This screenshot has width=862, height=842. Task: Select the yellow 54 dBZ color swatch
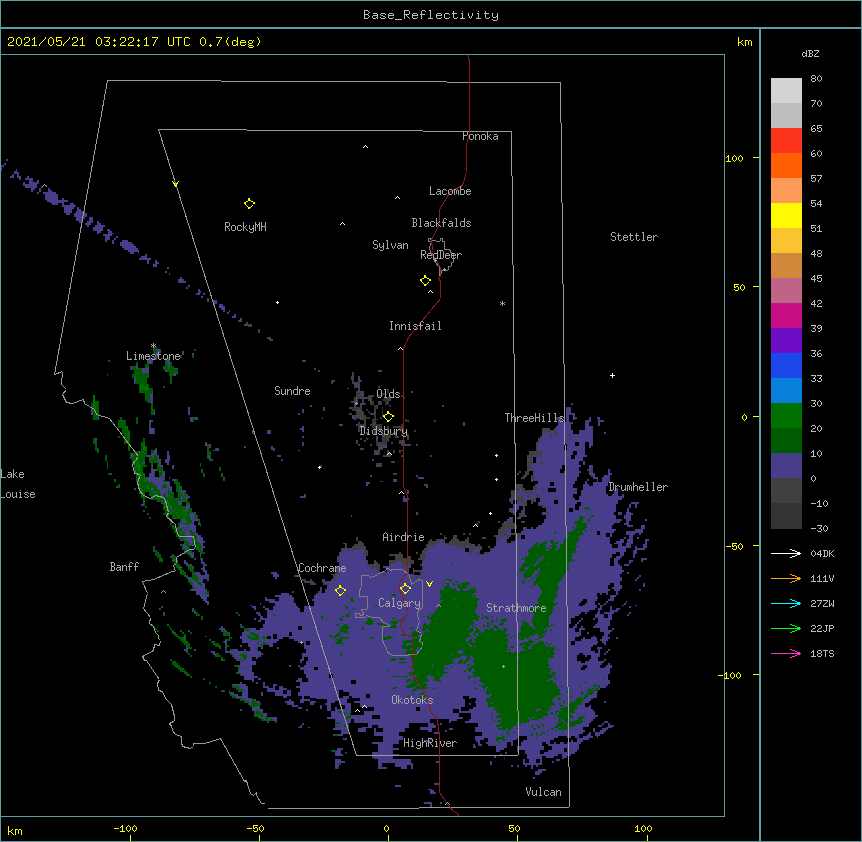point(786,215)
